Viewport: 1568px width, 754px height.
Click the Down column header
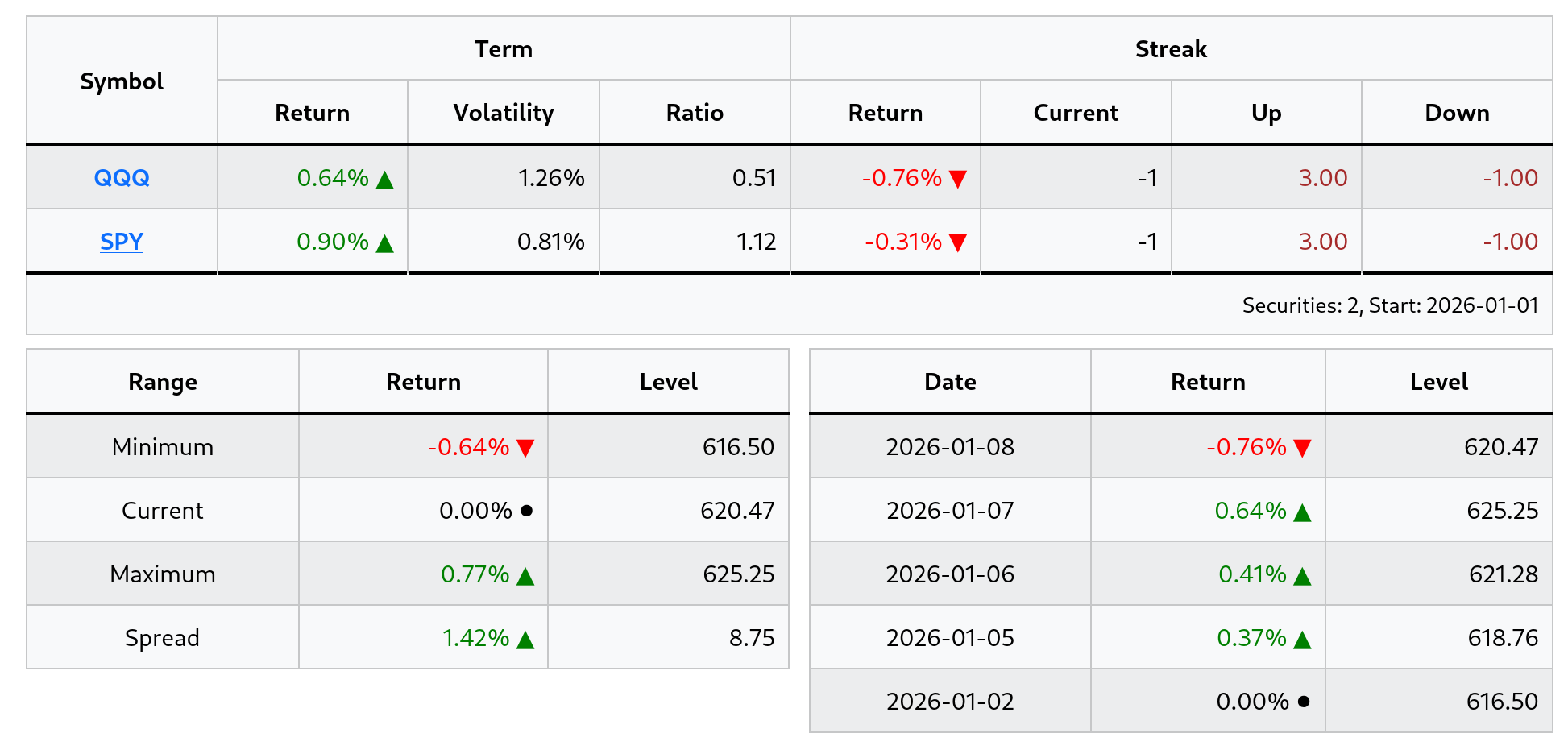click(1457, 112)
